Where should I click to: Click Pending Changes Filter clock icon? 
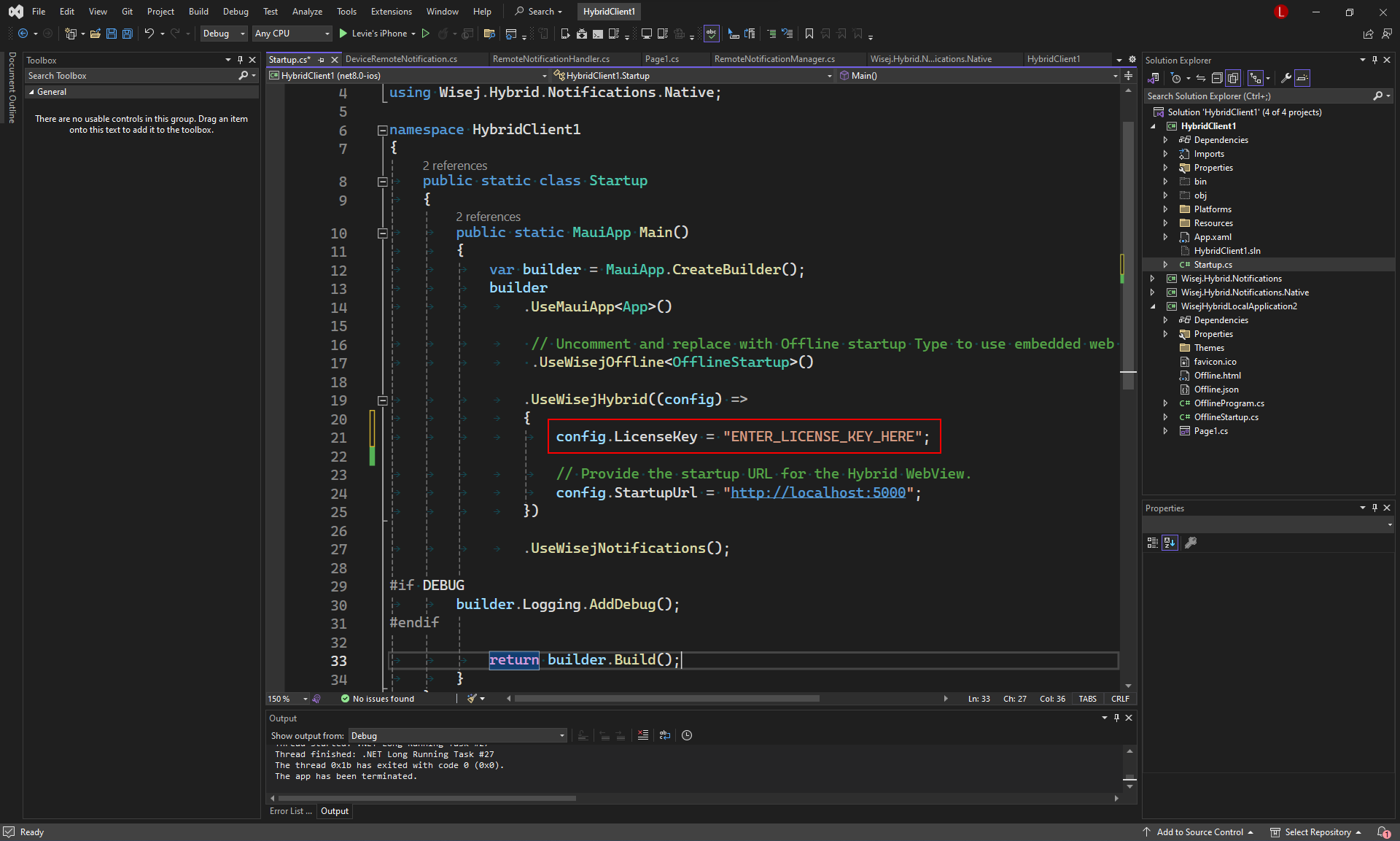coord(1176,78)
